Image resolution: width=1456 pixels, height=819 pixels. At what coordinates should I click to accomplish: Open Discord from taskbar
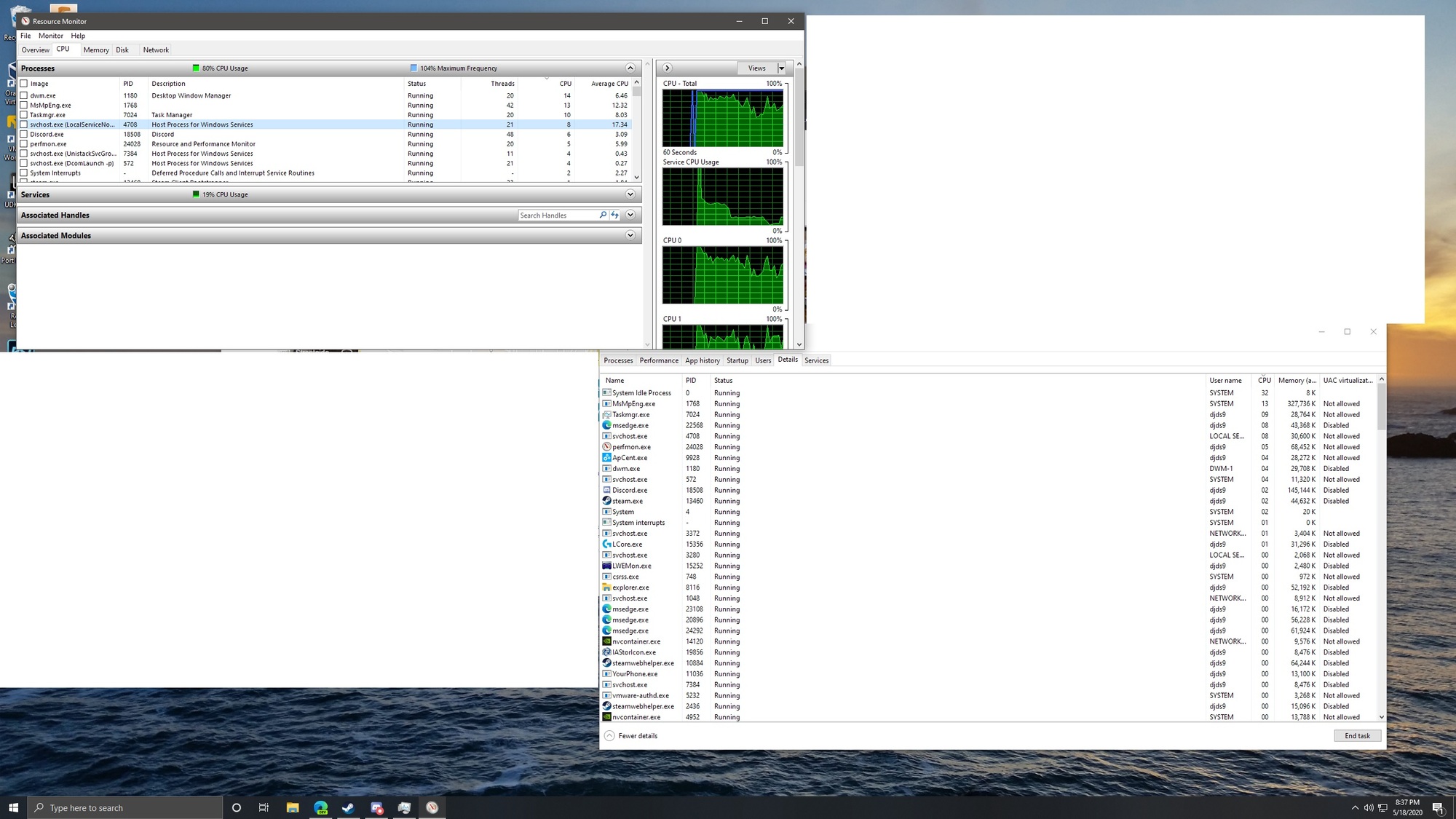pyautogui.click(x=376, y=807)
